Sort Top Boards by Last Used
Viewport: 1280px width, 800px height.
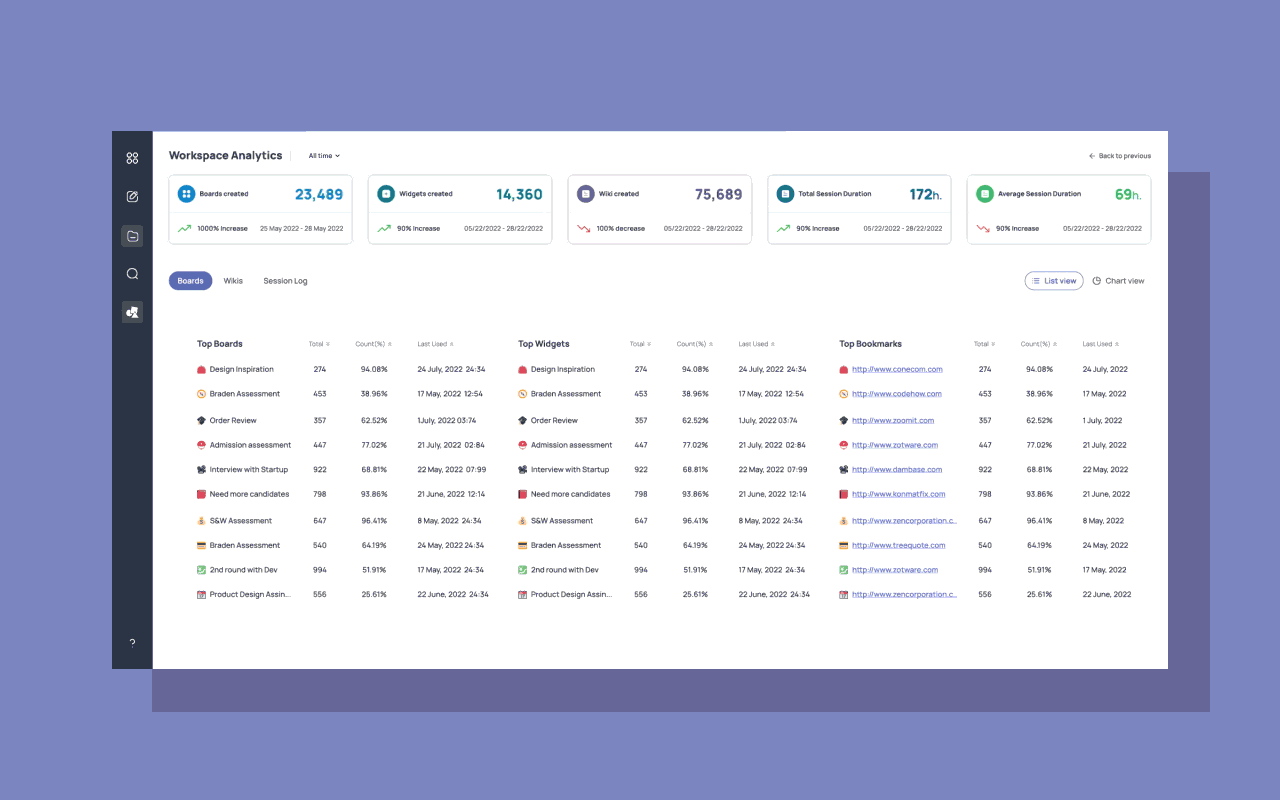click(x=435, y=344)
